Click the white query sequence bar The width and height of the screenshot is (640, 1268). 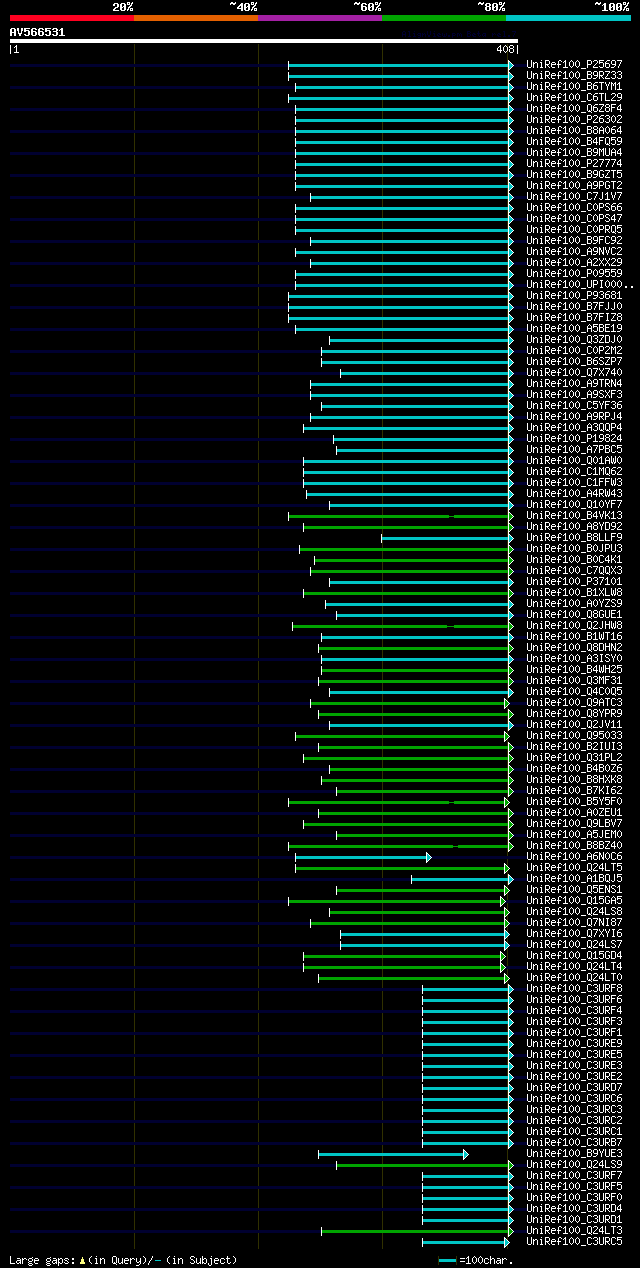point(264,41)
